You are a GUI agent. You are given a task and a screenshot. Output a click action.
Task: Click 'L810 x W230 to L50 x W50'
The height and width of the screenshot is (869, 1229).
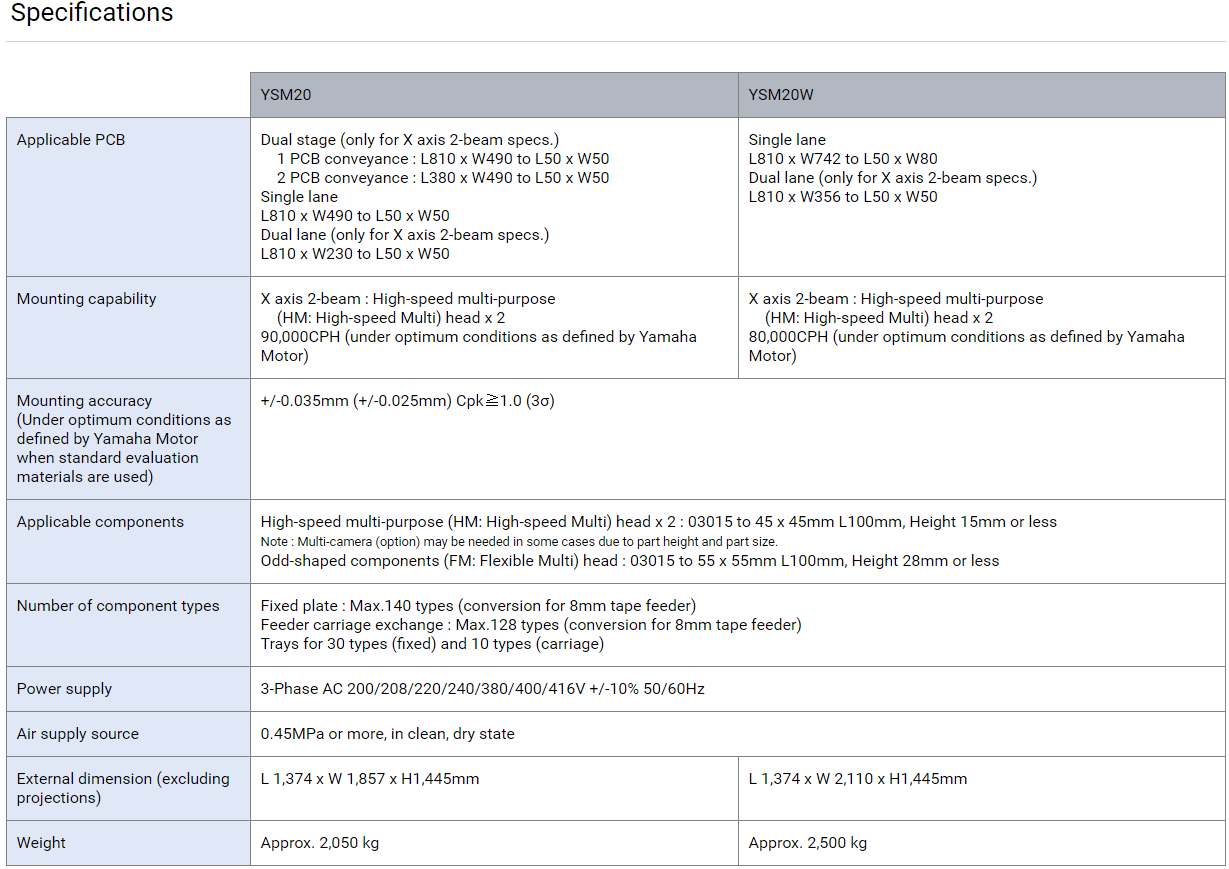[x=355, y=254]
